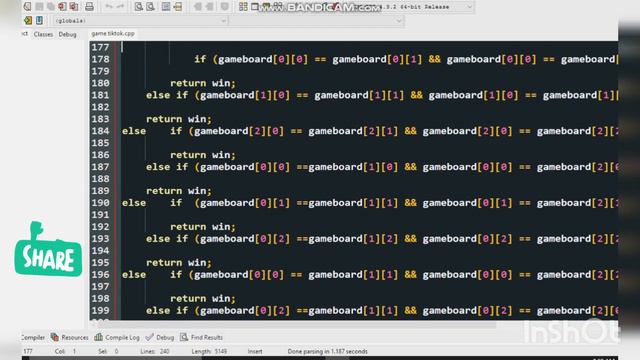The width and height of the screenshot is (640, 360).
Task: Place cursor on 'return win;' at line 195
Action: point(179,263)
